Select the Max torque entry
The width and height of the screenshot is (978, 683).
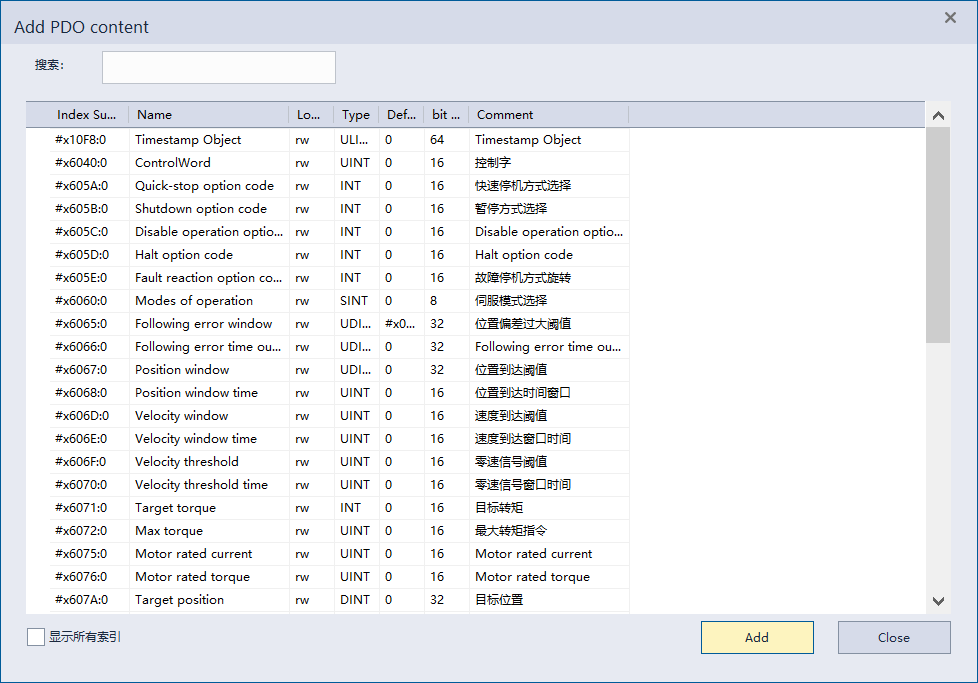(x=169, y=531)
